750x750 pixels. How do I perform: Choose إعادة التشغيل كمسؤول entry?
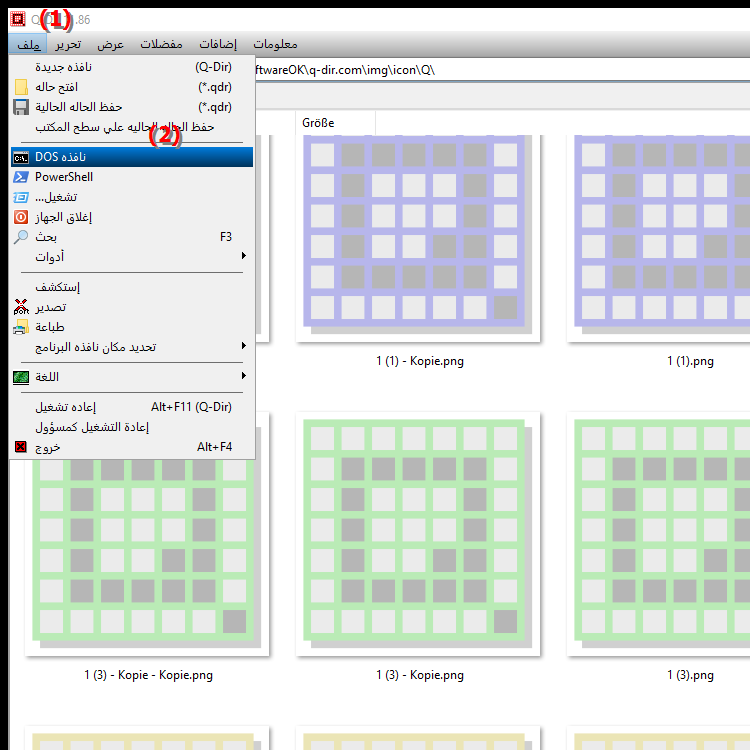(132, 427)
